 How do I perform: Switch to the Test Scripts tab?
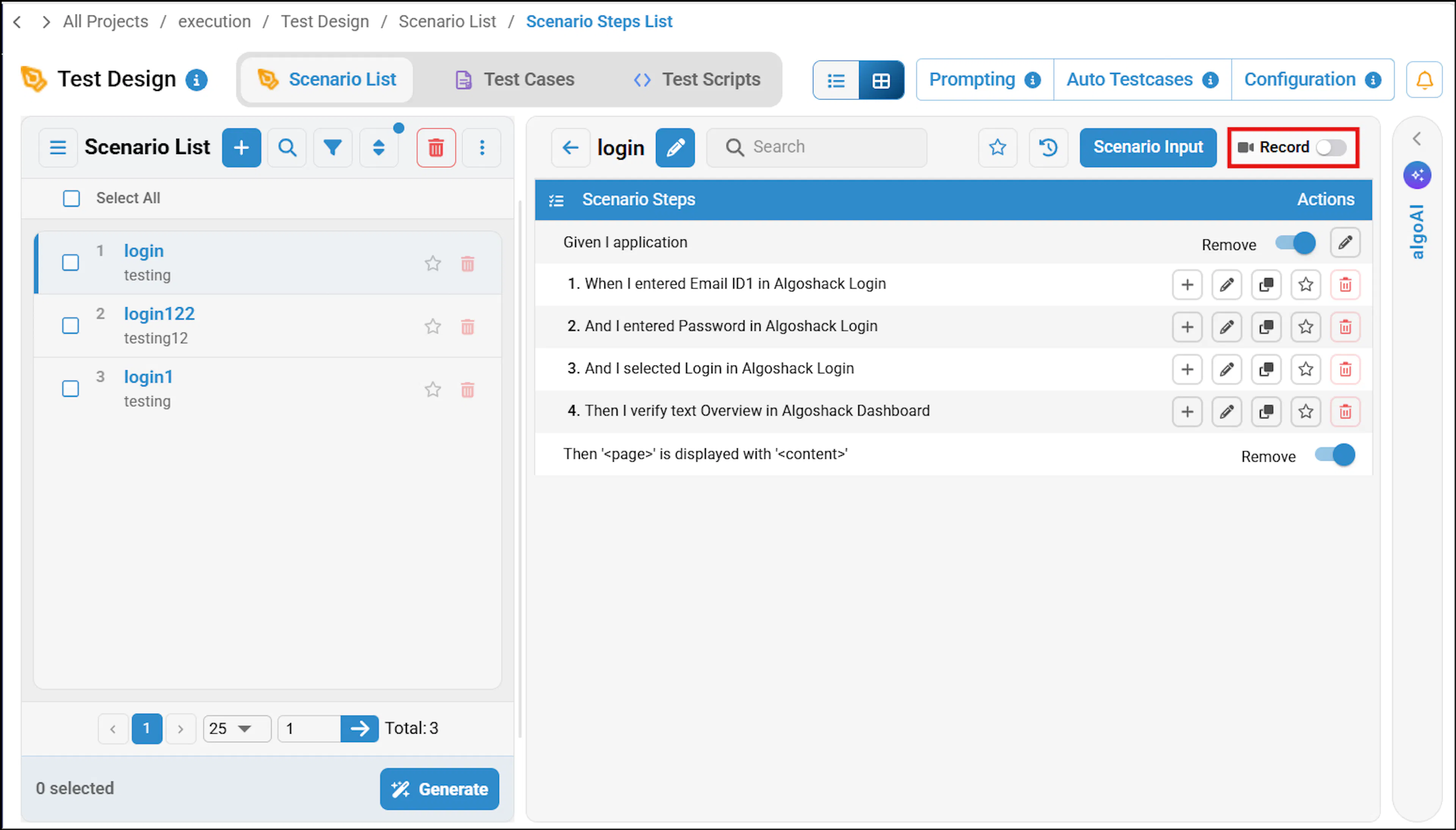click(697, 80)
